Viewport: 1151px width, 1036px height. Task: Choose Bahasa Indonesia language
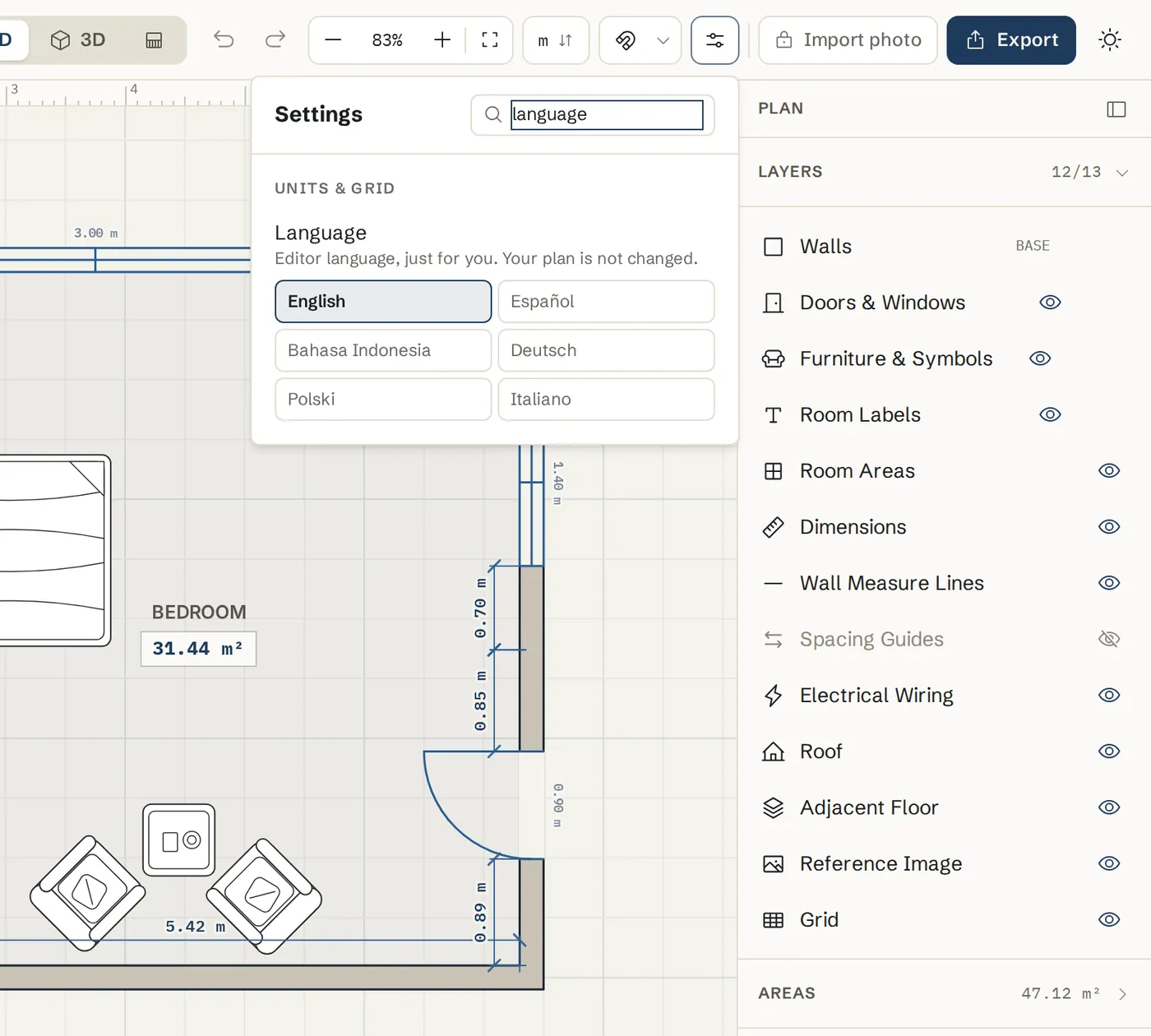383,350
